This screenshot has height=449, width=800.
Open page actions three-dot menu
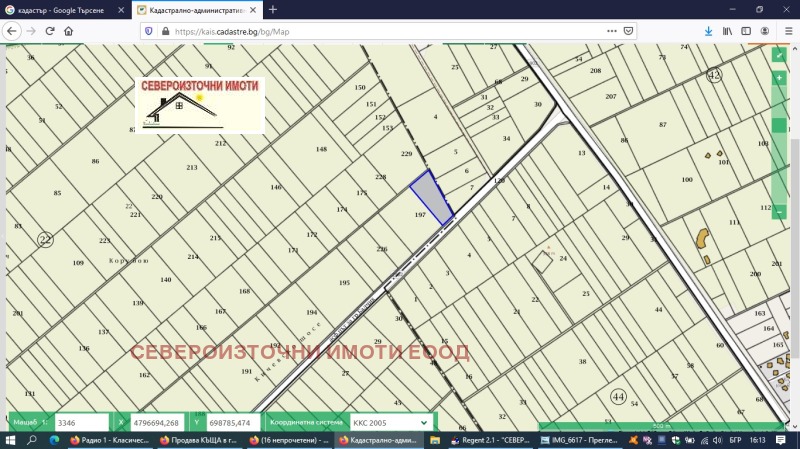612,31
